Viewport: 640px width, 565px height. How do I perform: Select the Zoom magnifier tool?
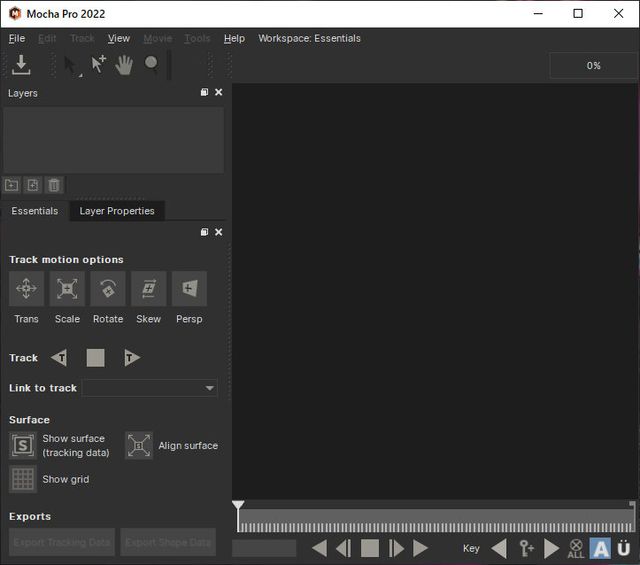(x=151, y=65)
